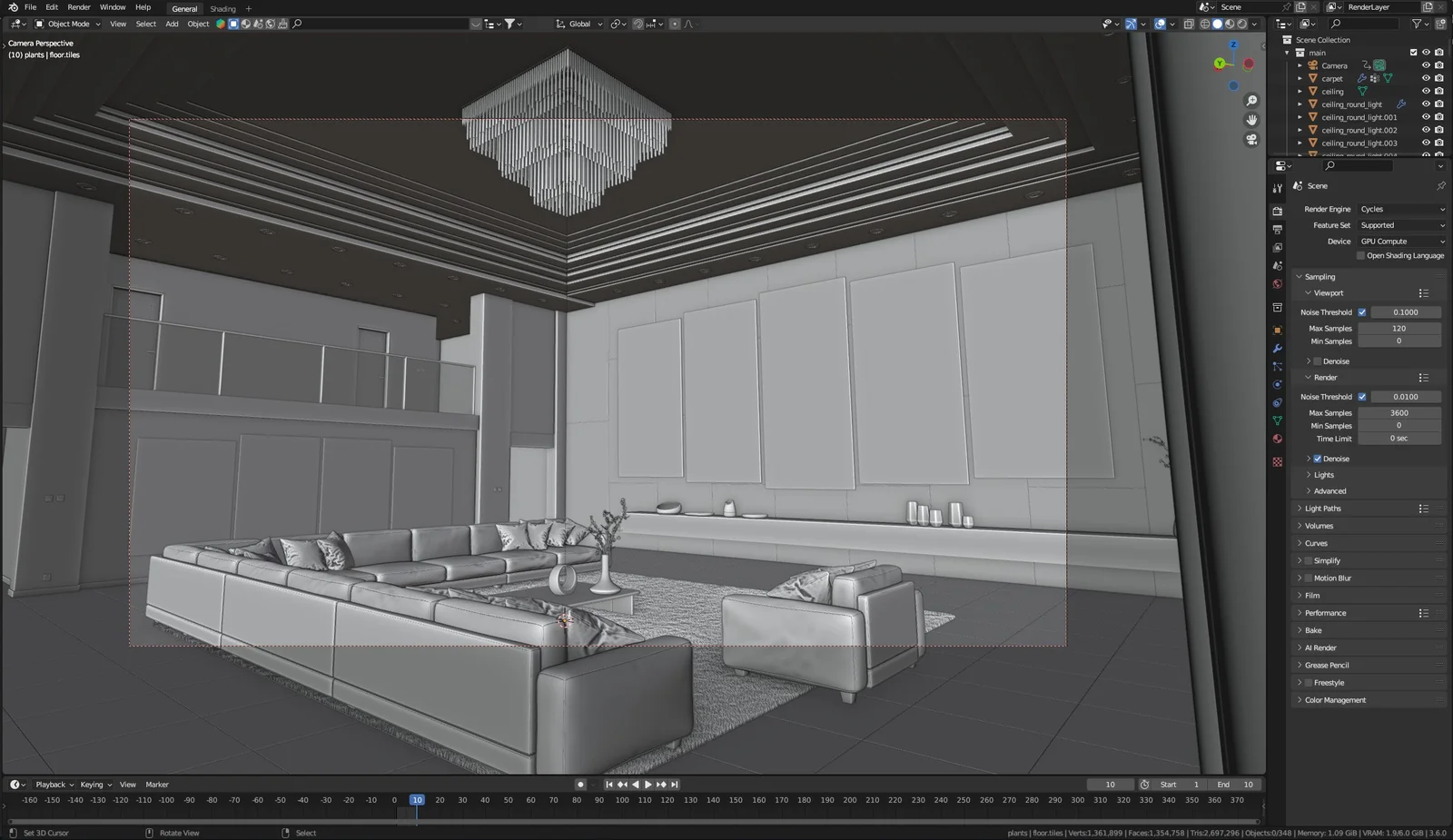This screenshot has width=1453, height=840.
Task: Click the viewport camera view icon
Action: pos(1251,139)
